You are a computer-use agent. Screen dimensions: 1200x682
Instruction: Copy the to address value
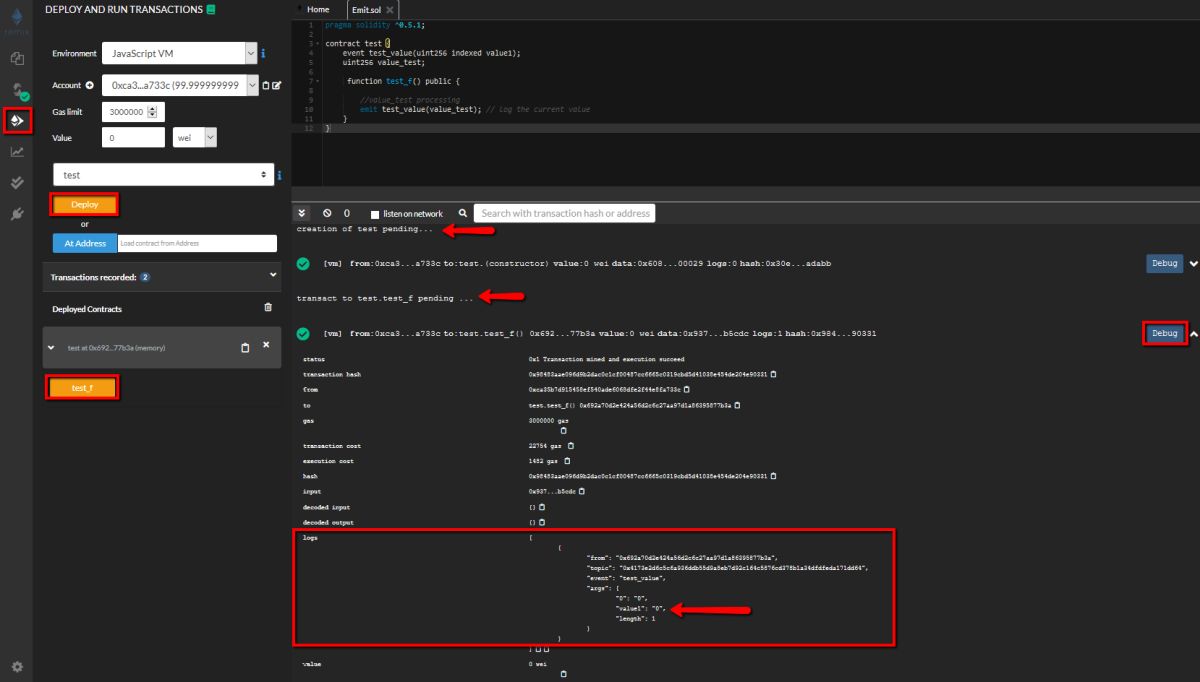click(x=739, y=405)
